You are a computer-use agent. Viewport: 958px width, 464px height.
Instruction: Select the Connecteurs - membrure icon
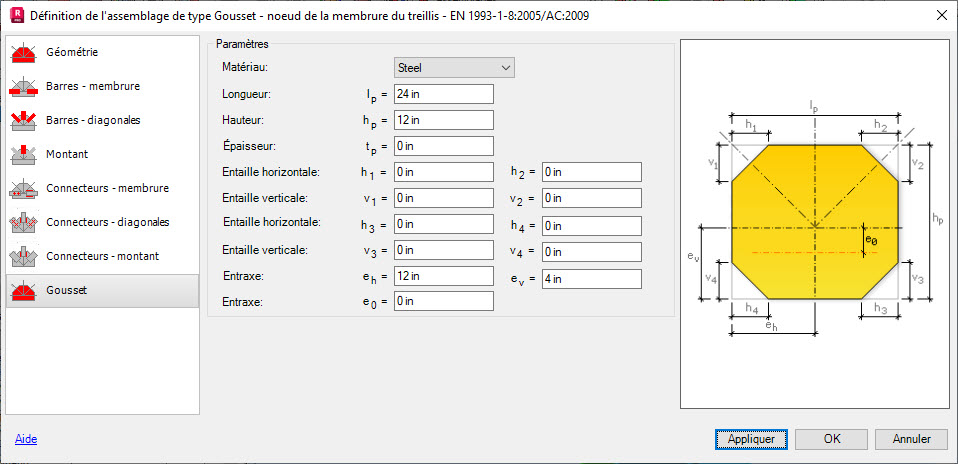[24, 189]
